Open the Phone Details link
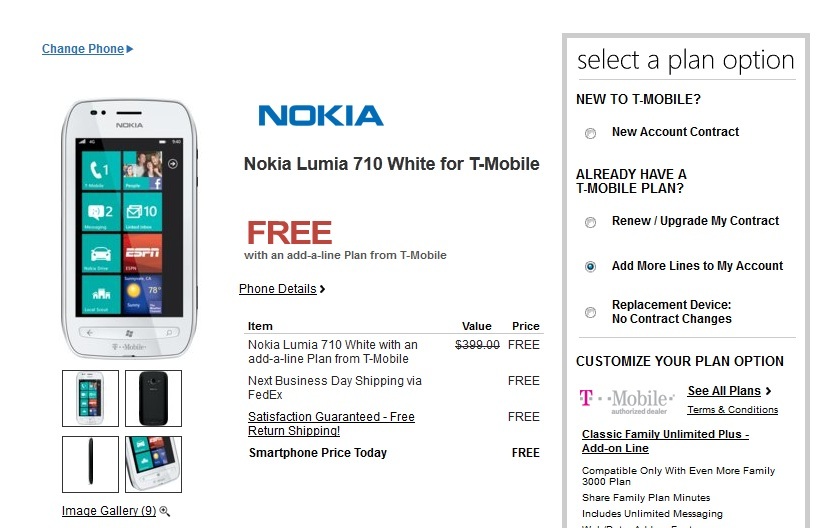825x528 pixels. (x=278, y=289)
